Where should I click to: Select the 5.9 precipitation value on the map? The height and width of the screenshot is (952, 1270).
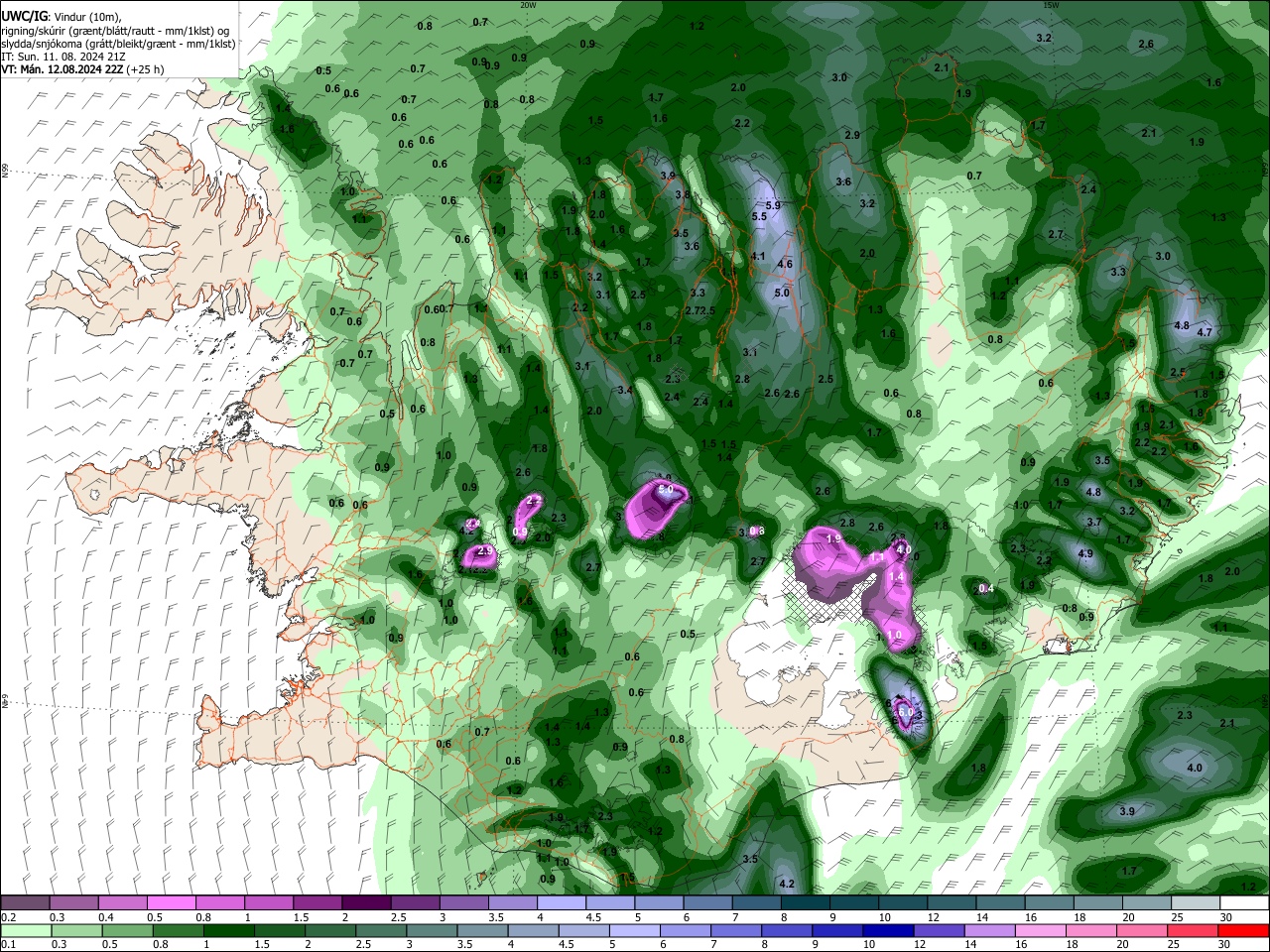(x=774, y=205)
